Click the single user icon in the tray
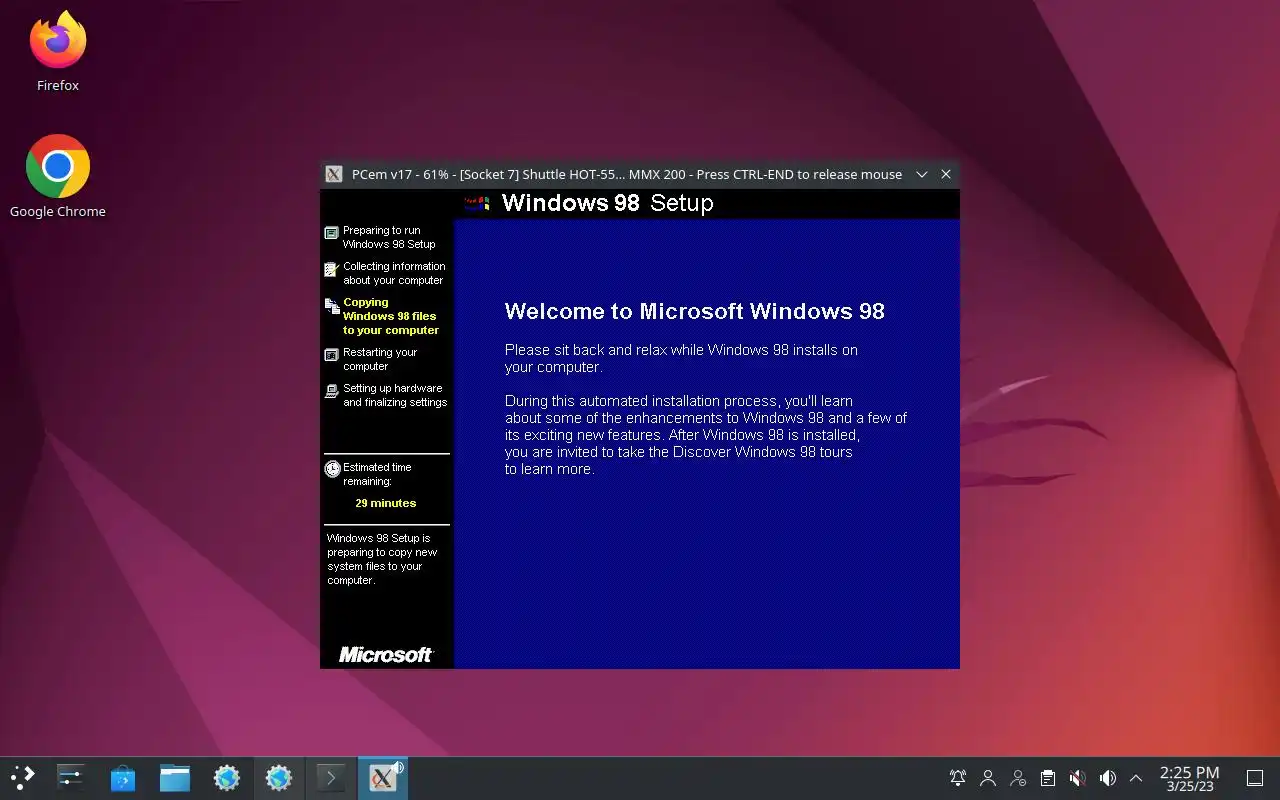The width and height of the screenshot is (1280, 800). click(x=988, y=778)
